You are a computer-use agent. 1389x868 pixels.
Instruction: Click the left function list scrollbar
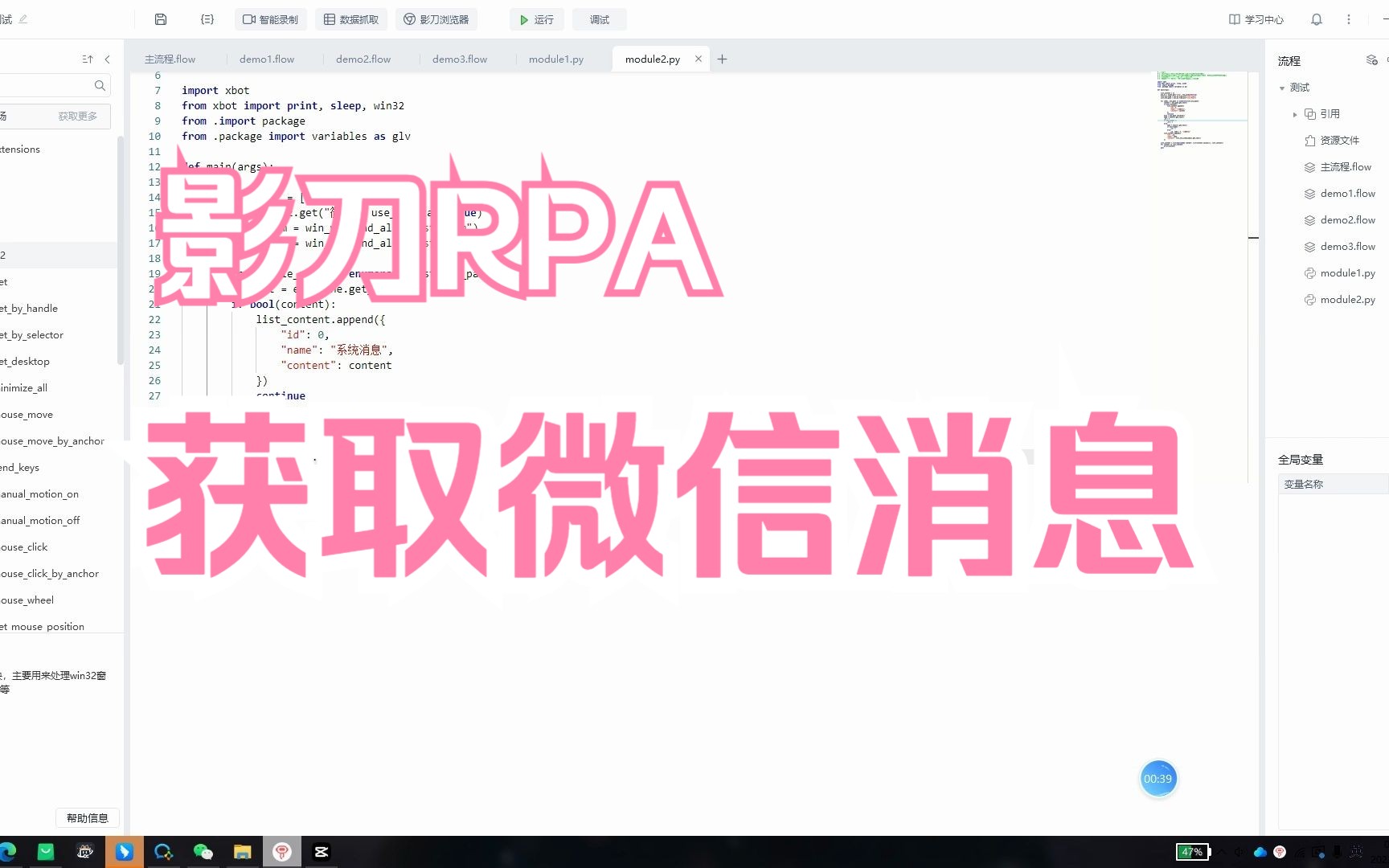tap(121, 249)
